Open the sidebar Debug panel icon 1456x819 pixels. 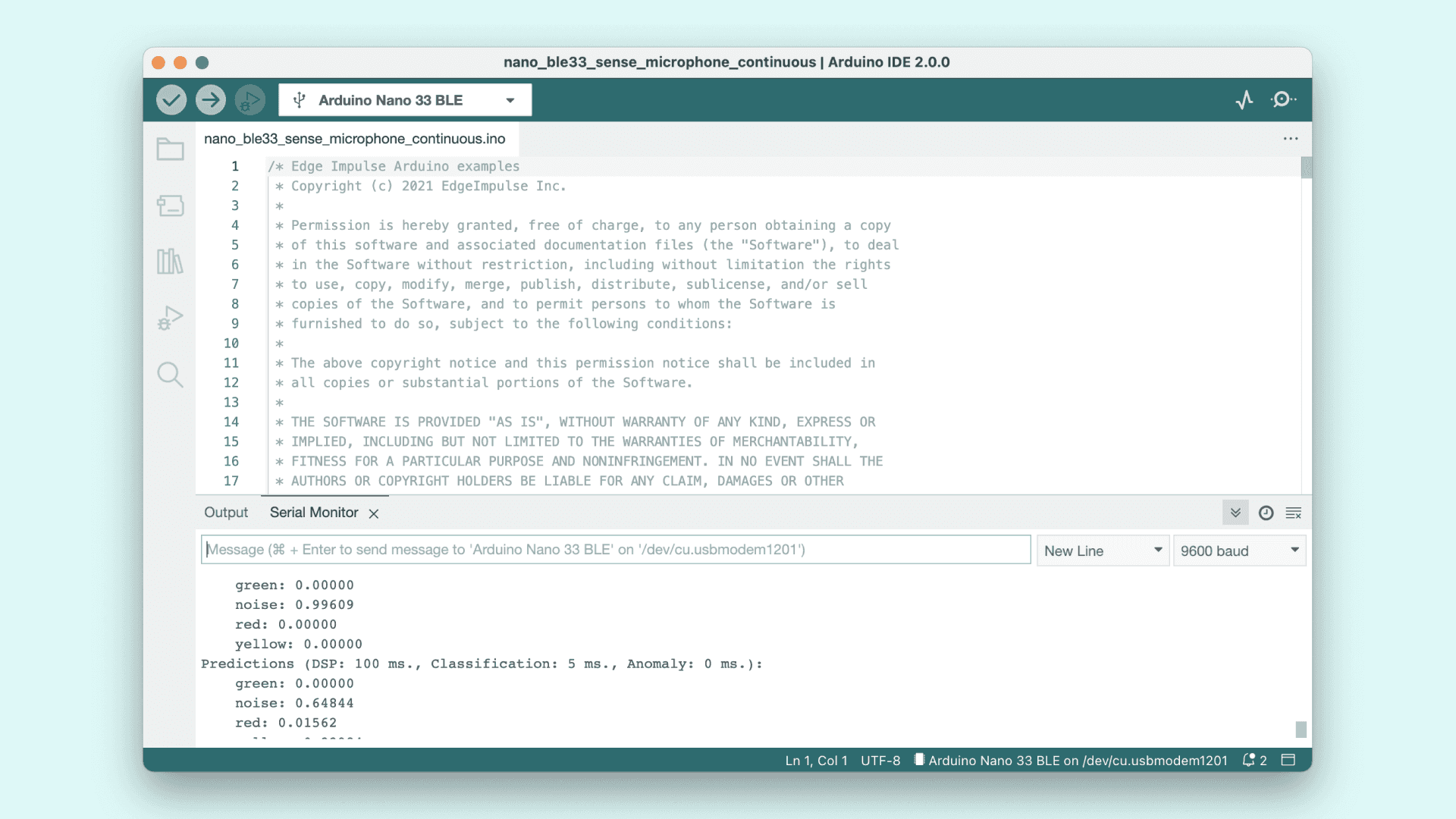pos(170,318)
